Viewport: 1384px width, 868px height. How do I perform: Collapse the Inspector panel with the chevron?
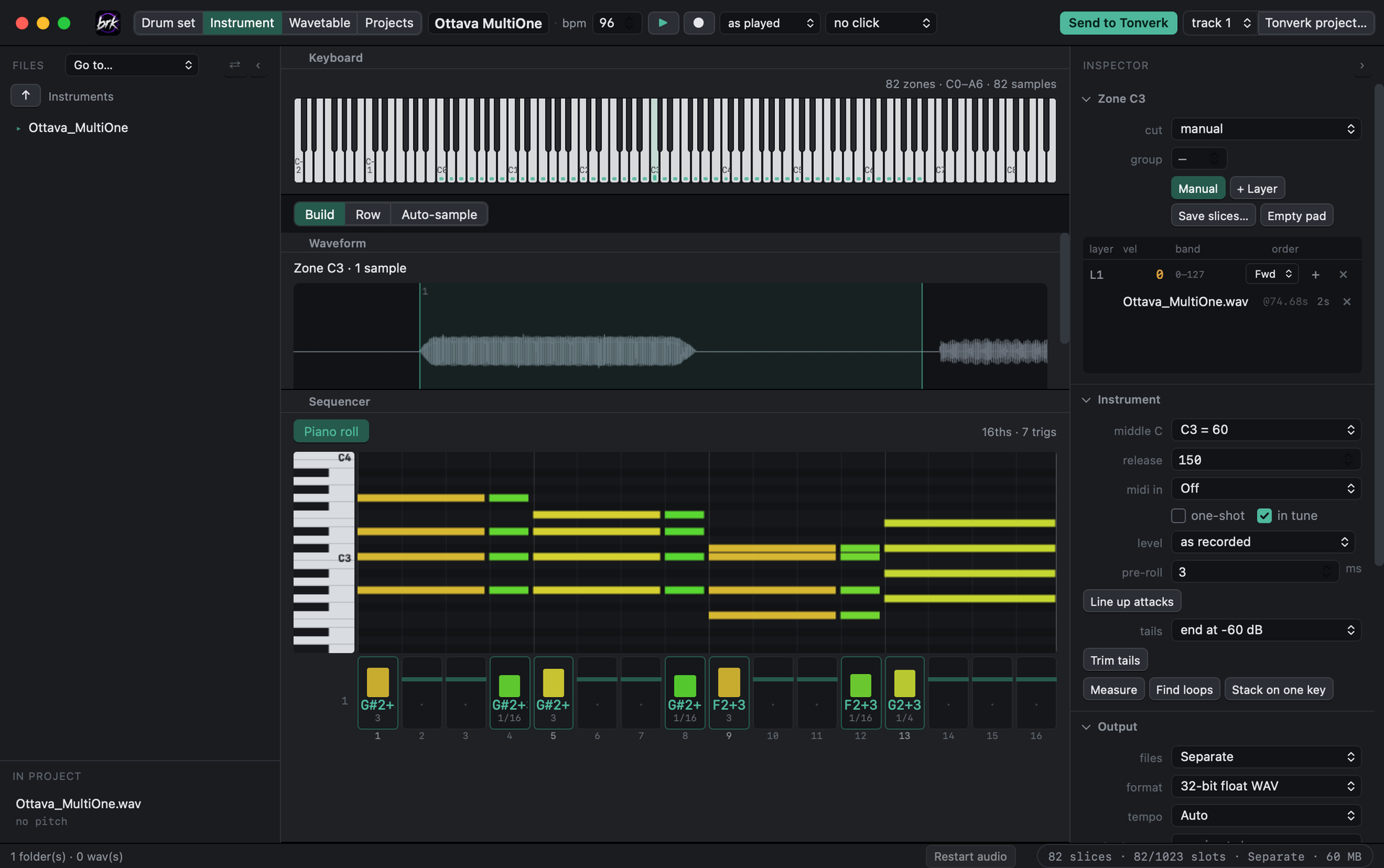(1361, 66)
